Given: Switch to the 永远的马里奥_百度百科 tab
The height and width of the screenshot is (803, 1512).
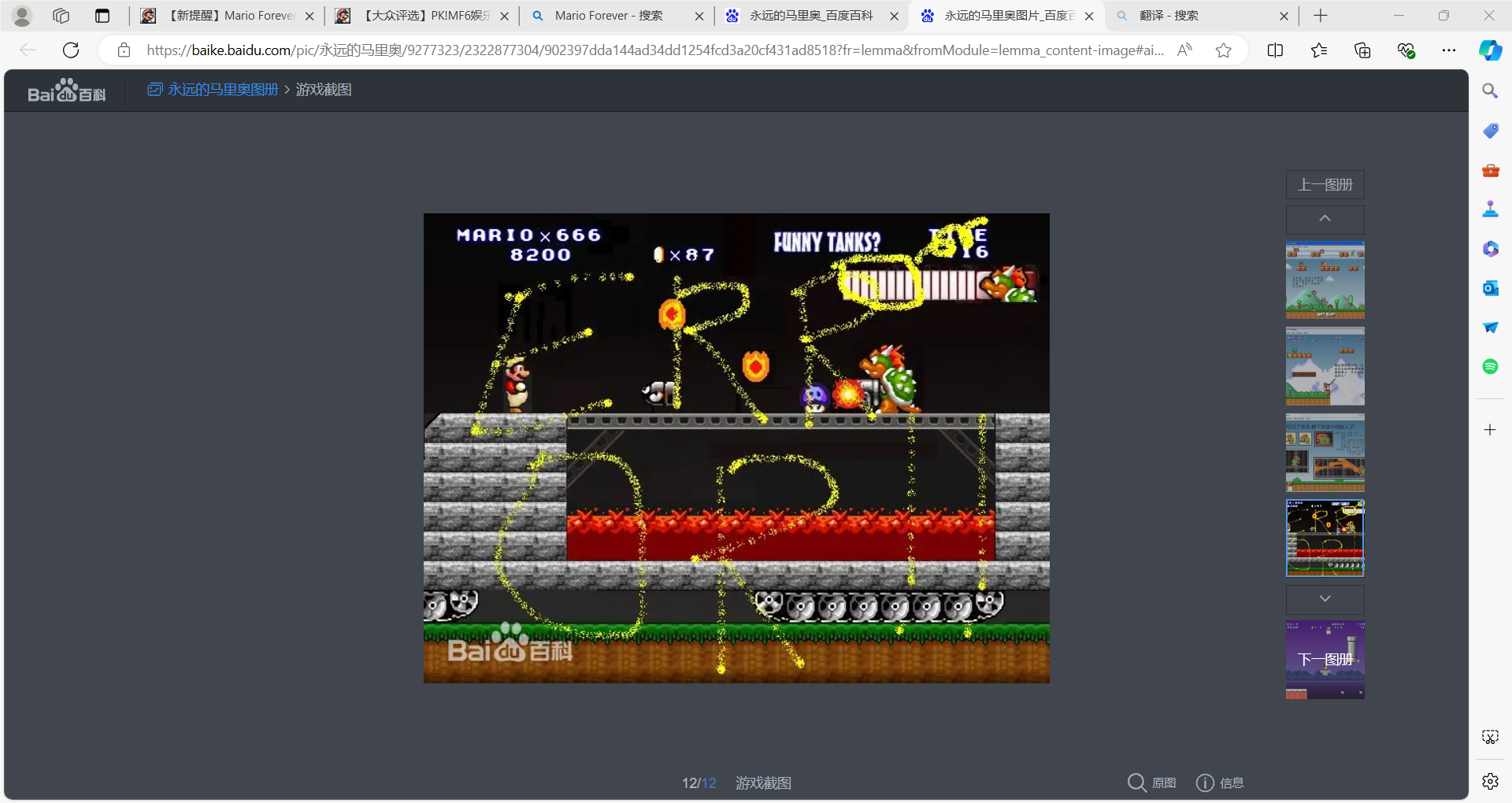Looking at the screenshot, I should click(811, 16).
